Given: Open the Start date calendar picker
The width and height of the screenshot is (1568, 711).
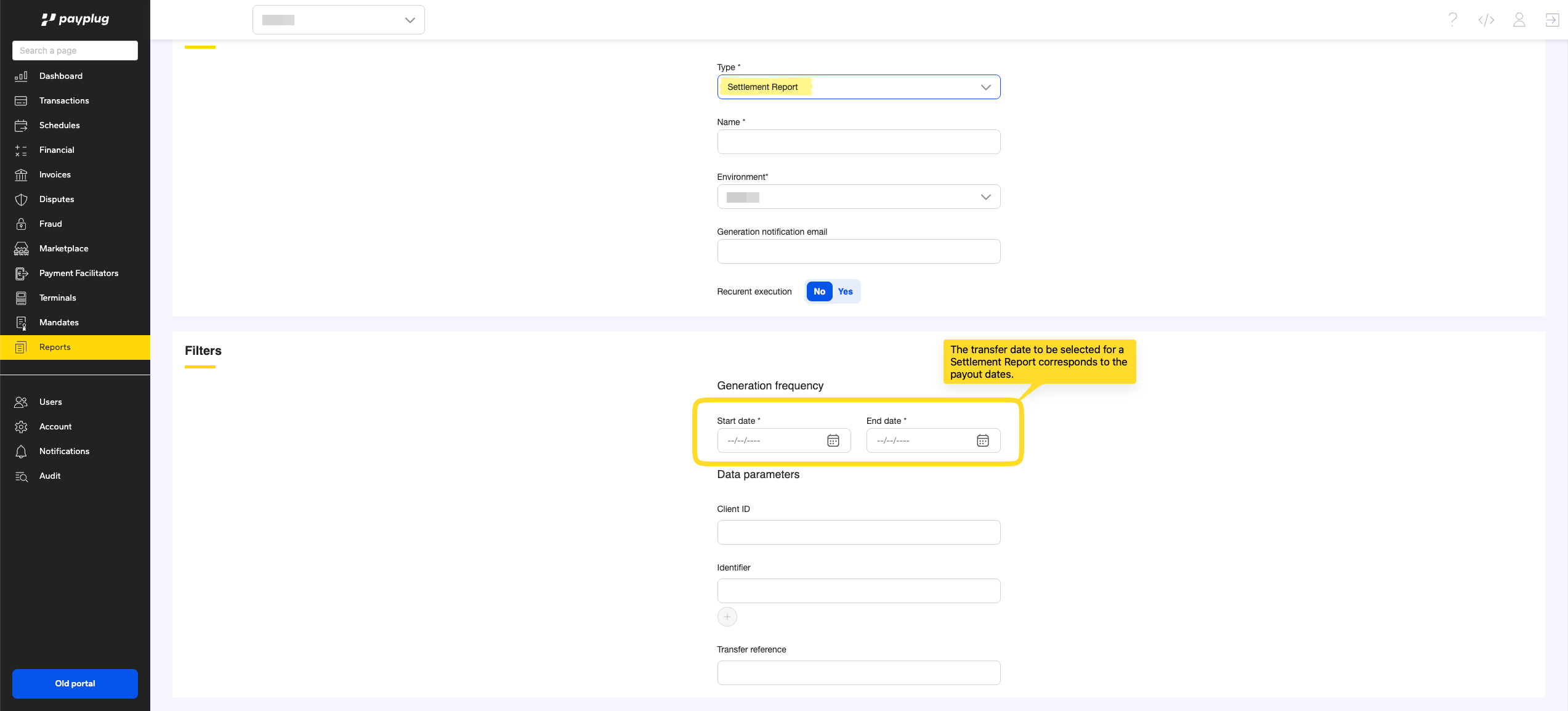Looking at the screenshot, I should click(x=833, y=441).
